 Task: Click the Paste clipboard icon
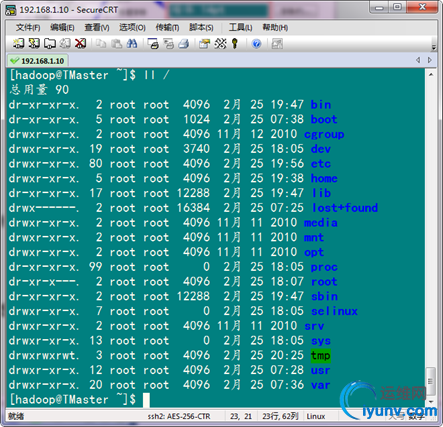(x=116, y=43)
